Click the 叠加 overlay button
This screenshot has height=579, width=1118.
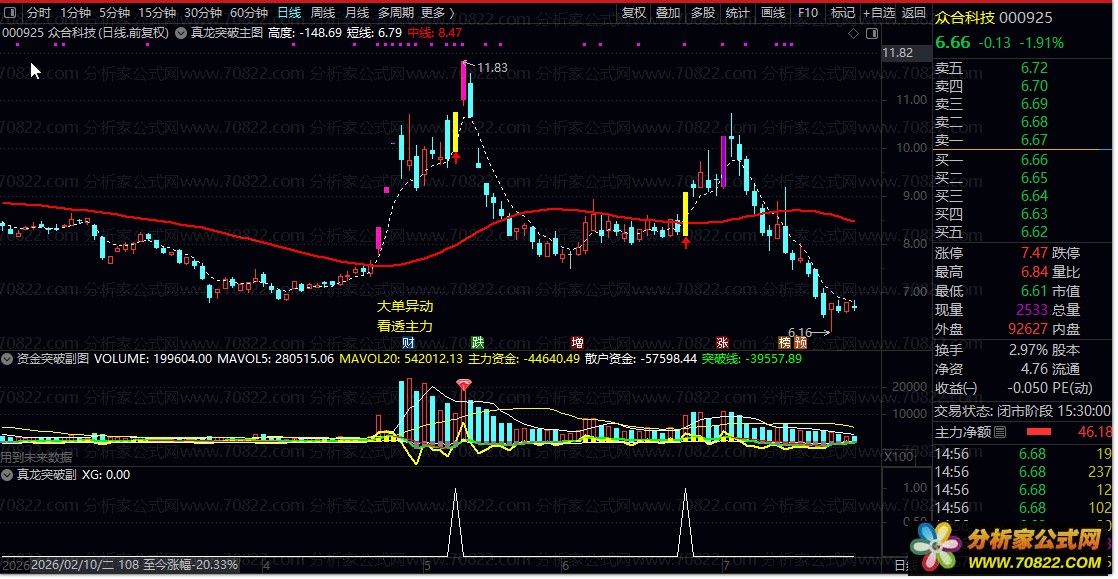[668, 12]
